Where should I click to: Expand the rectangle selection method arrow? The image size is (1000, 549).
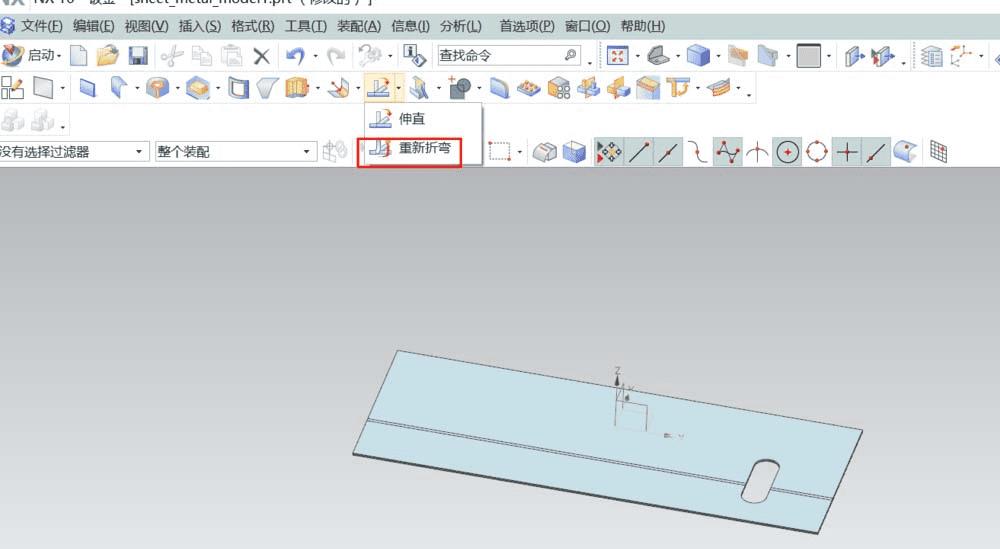pyautogui.click(x=519, y=152)
